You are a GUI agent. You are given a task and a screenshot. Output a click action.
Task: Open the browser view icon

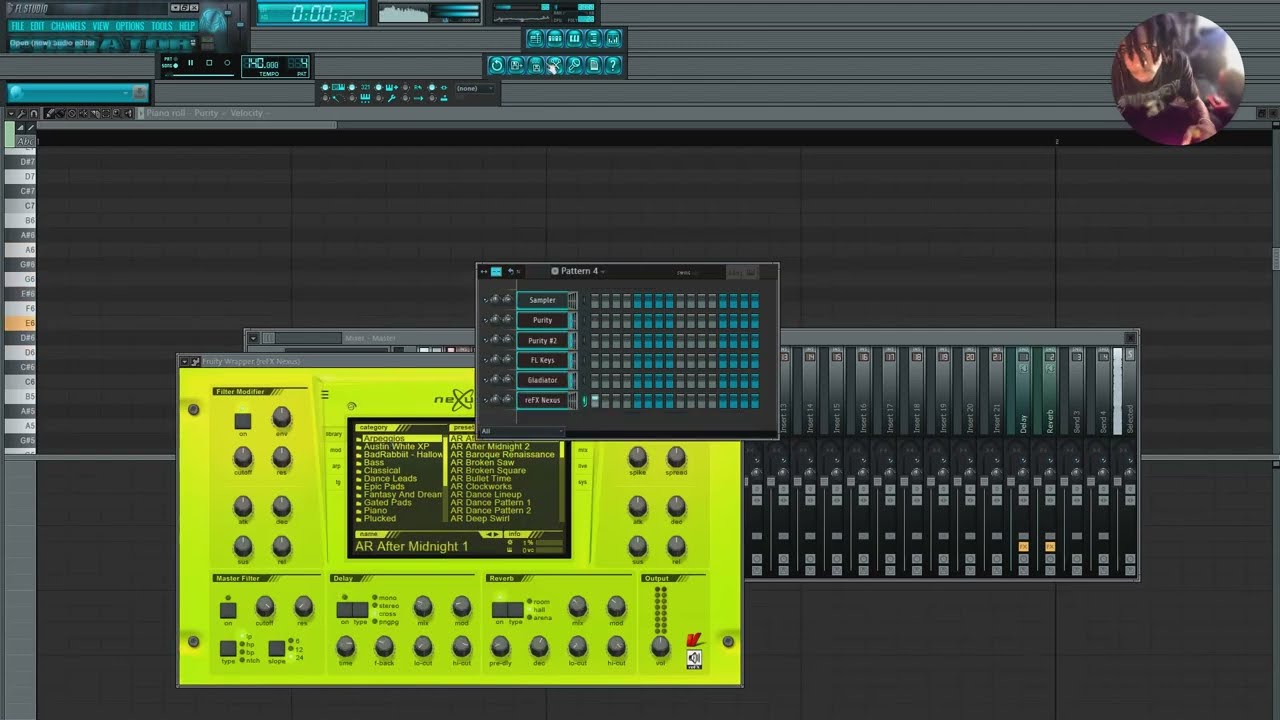tap(593, 38)
